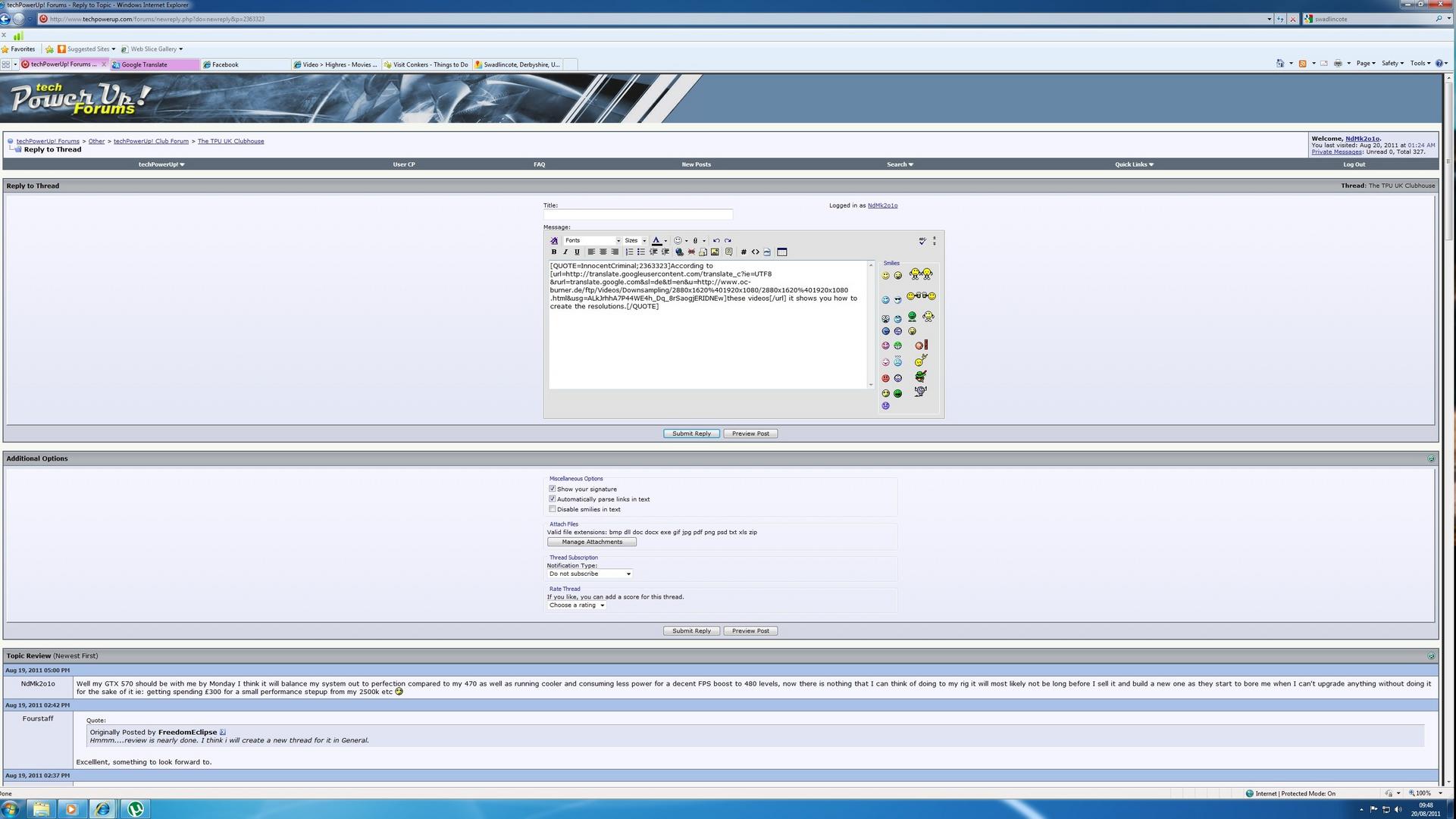Image resolution: width=1456 pixels, height=819 pixels.
Task: Open the Private Messages link
Action: [1336, 152]
